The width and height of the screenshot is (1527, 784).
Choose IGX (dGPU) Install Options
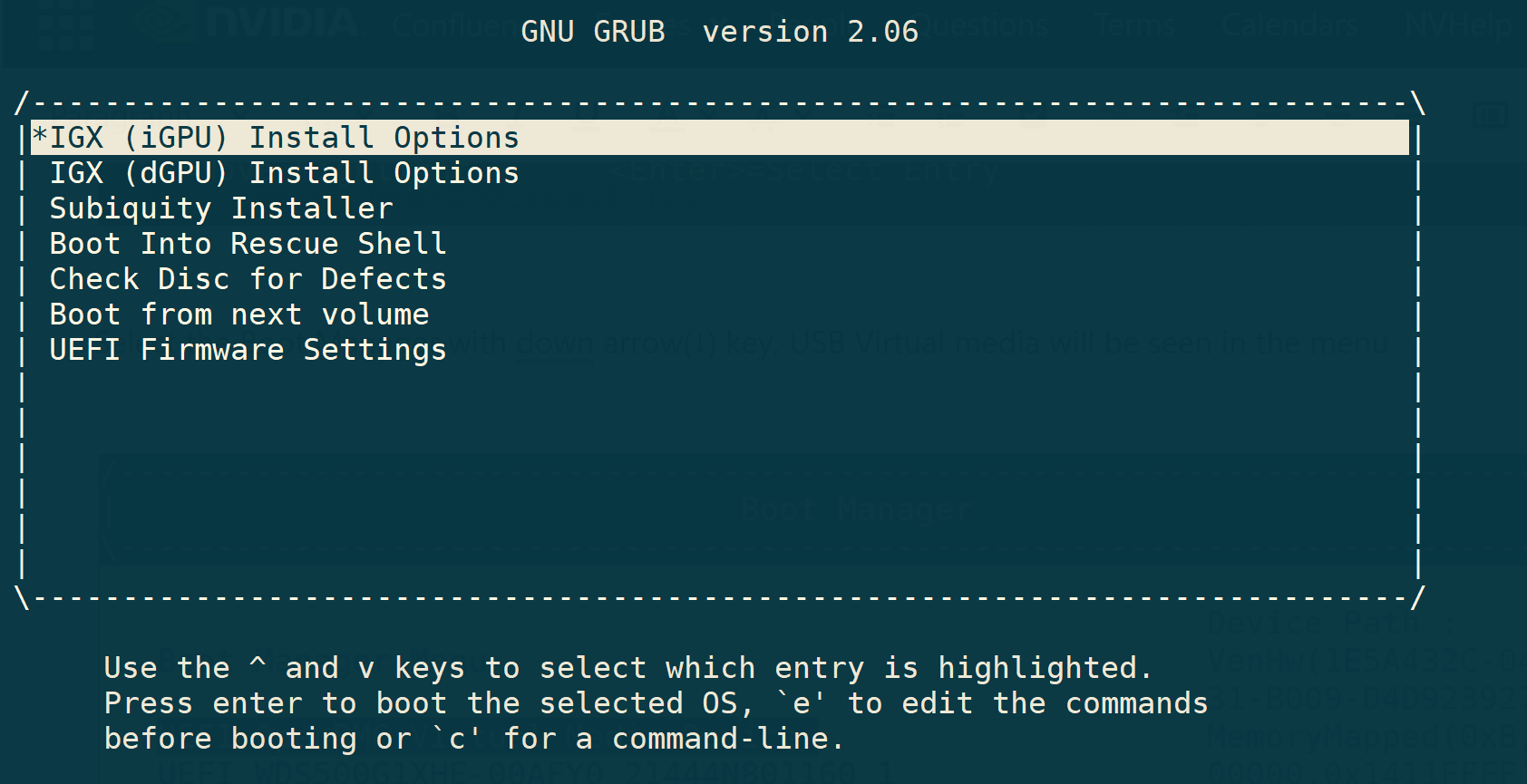284,173
